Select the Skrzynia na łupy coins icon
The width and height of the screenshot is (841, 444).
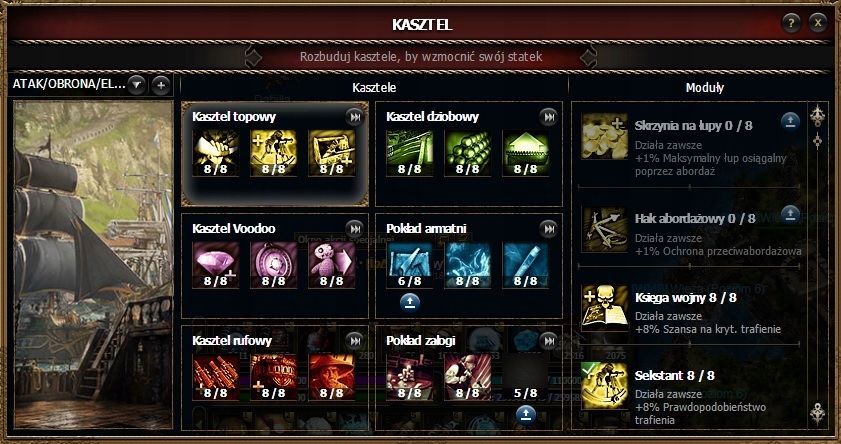coord(604,136)
